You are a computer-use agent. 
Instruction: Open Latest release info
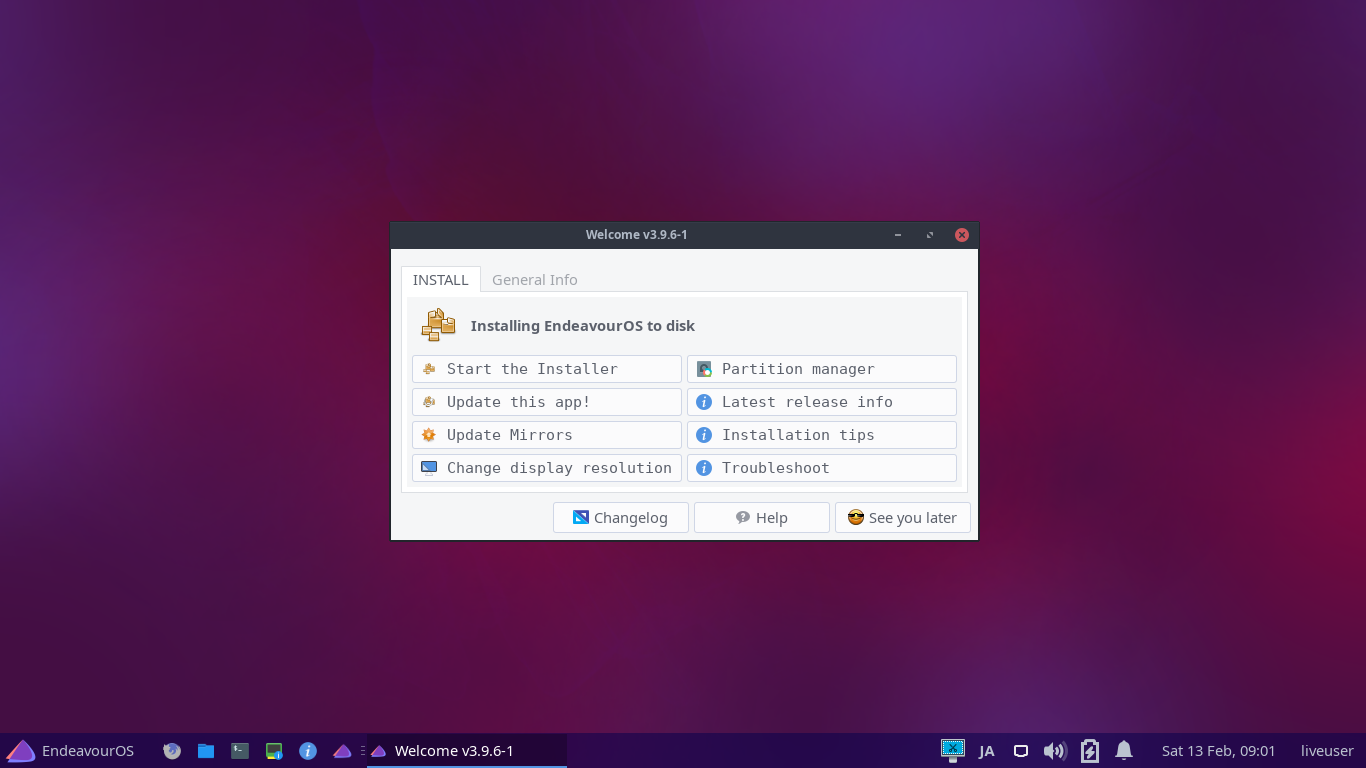pyautogui.click(x=821, y=402)
